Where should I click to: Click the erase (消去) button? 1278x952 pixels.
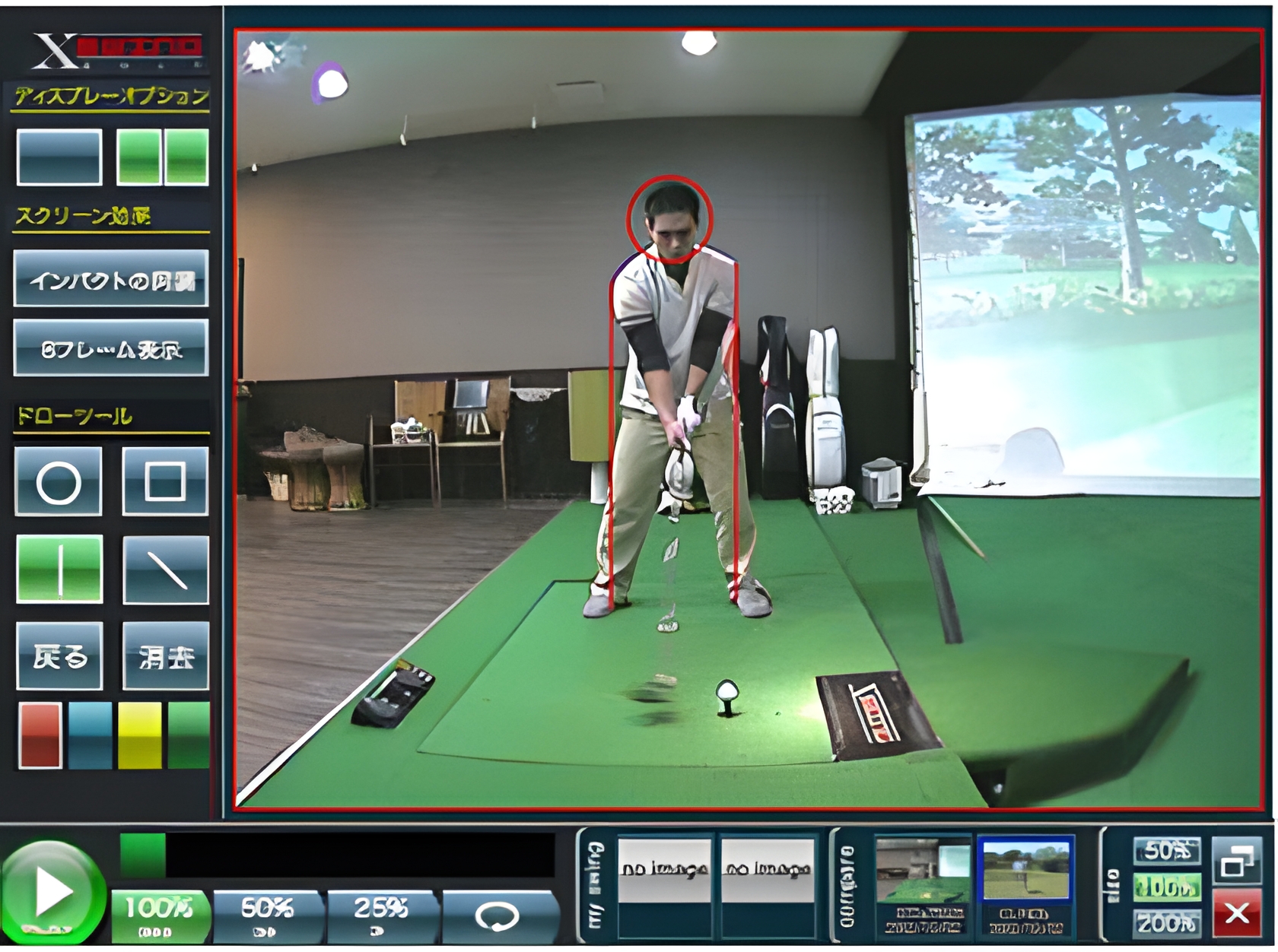165,656
